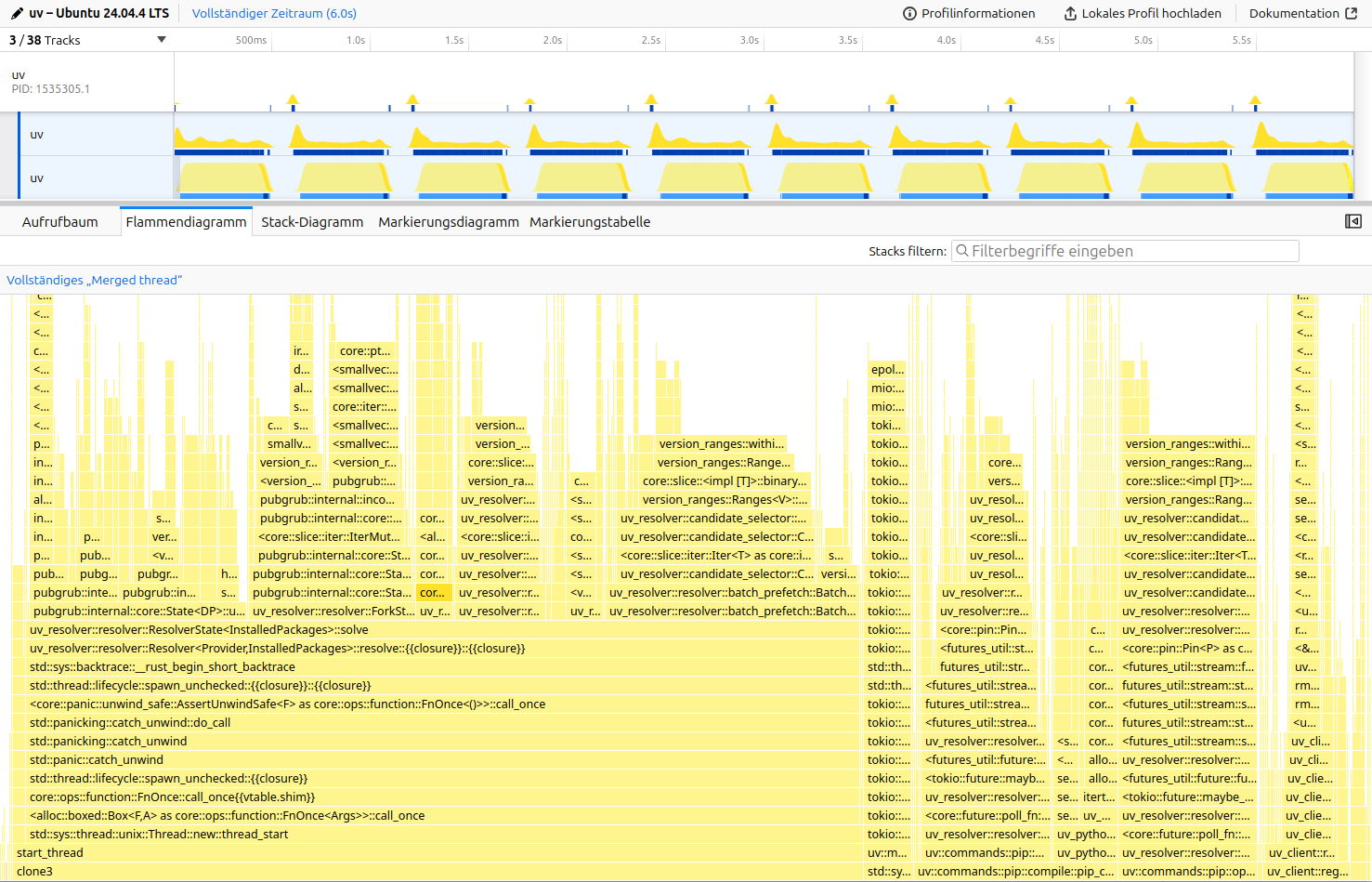The height and width of the screenshot is (882, 1372).
Task: Switch to the Aufrufbaum tab
Action: coord(60,221)
